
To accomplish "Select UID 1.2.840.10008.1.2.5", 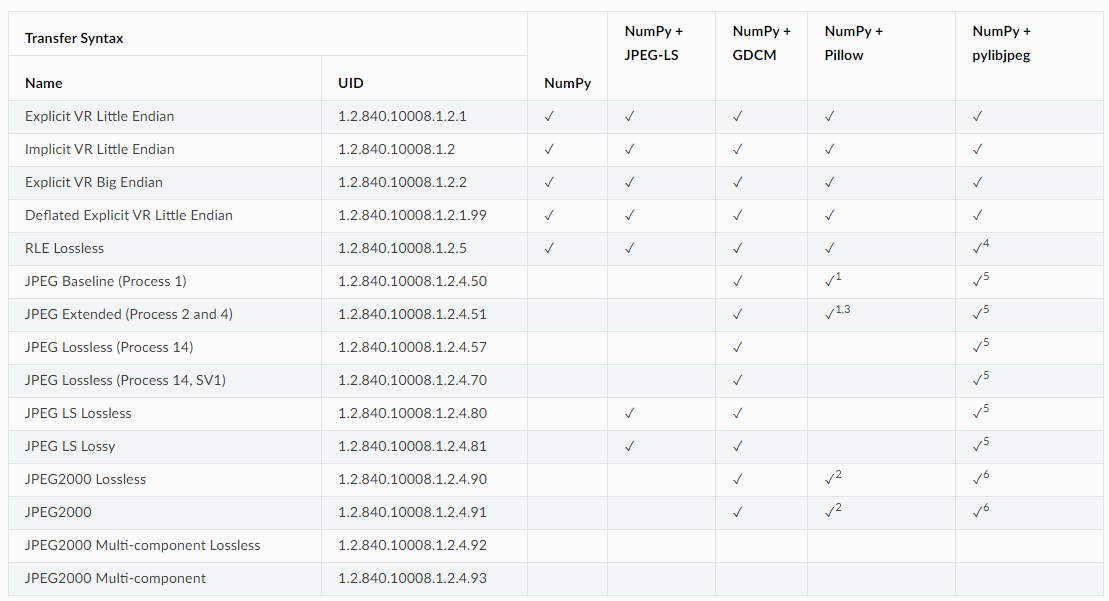I will coord(402,248).
